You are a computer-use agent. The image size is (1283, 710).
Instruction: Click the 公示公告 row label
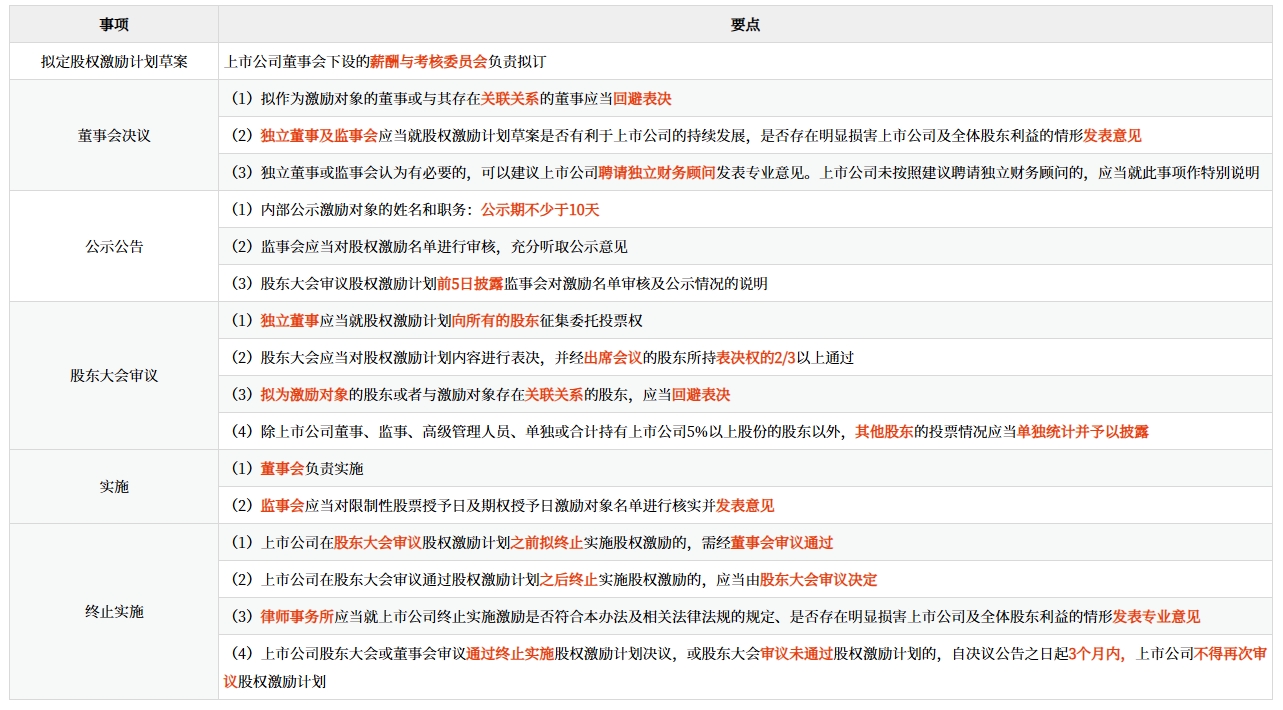[112, 246]
